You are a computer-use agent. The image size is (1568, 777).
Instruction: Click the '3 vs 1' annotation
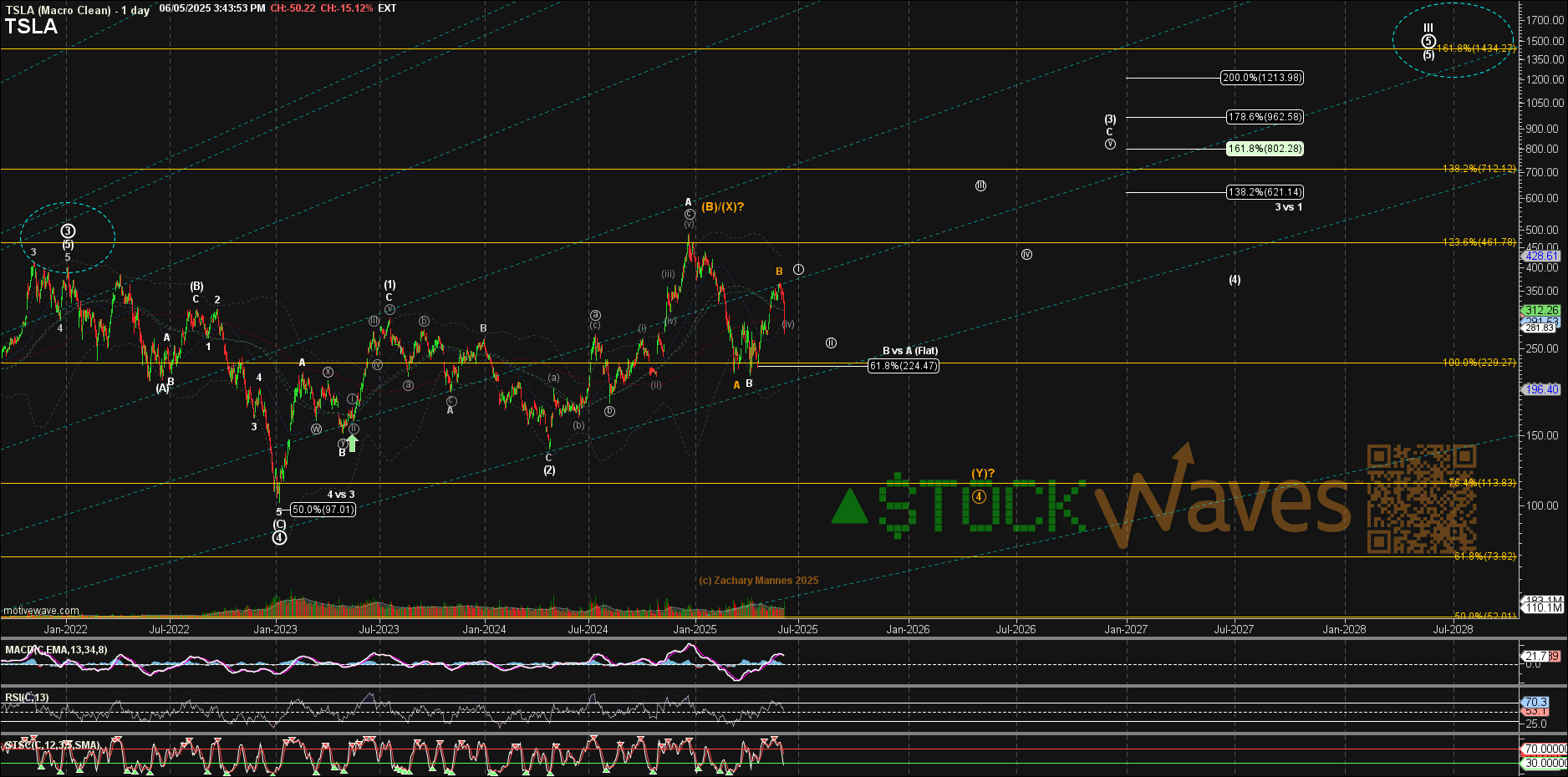1288,207
